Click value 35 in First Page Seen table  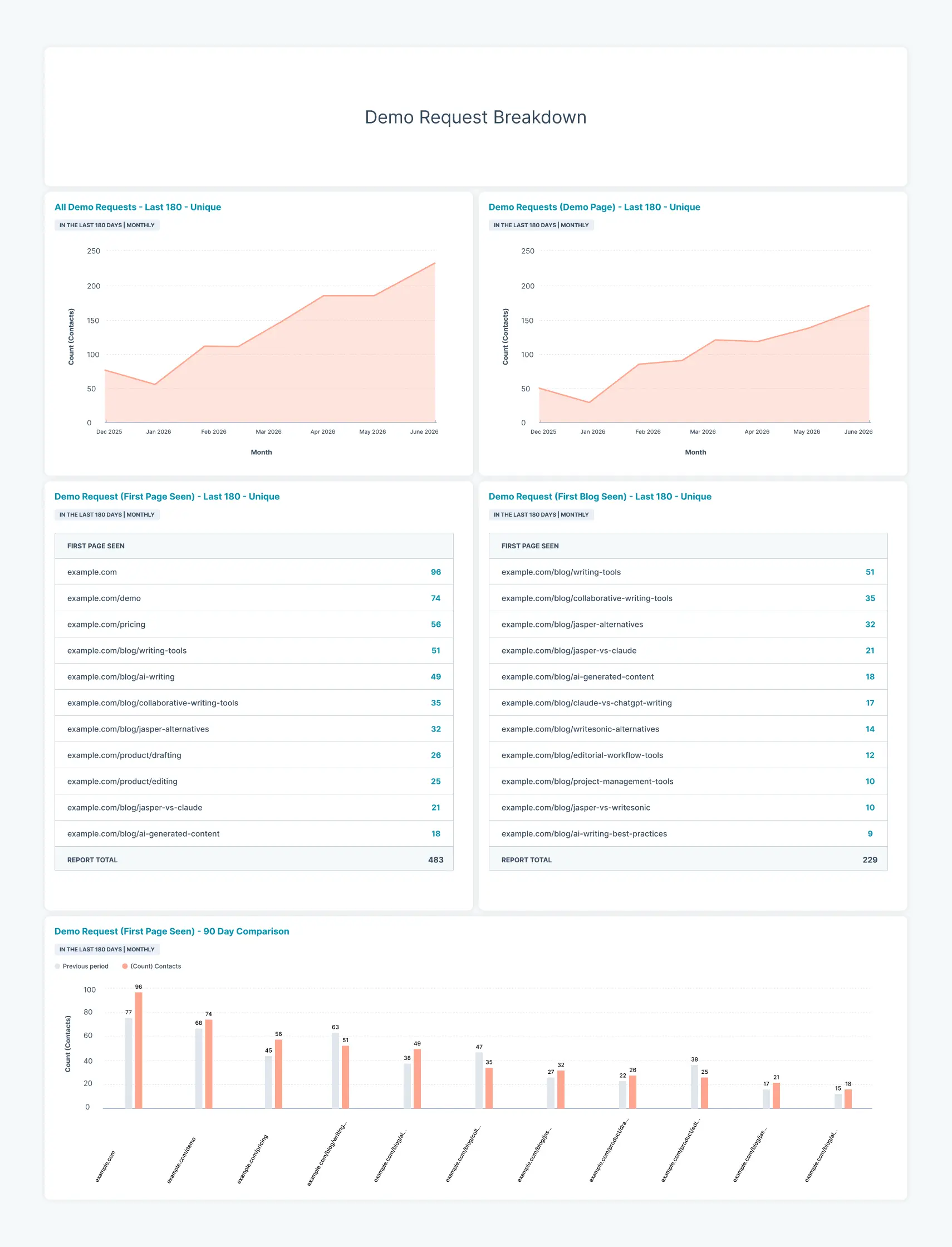436,703
